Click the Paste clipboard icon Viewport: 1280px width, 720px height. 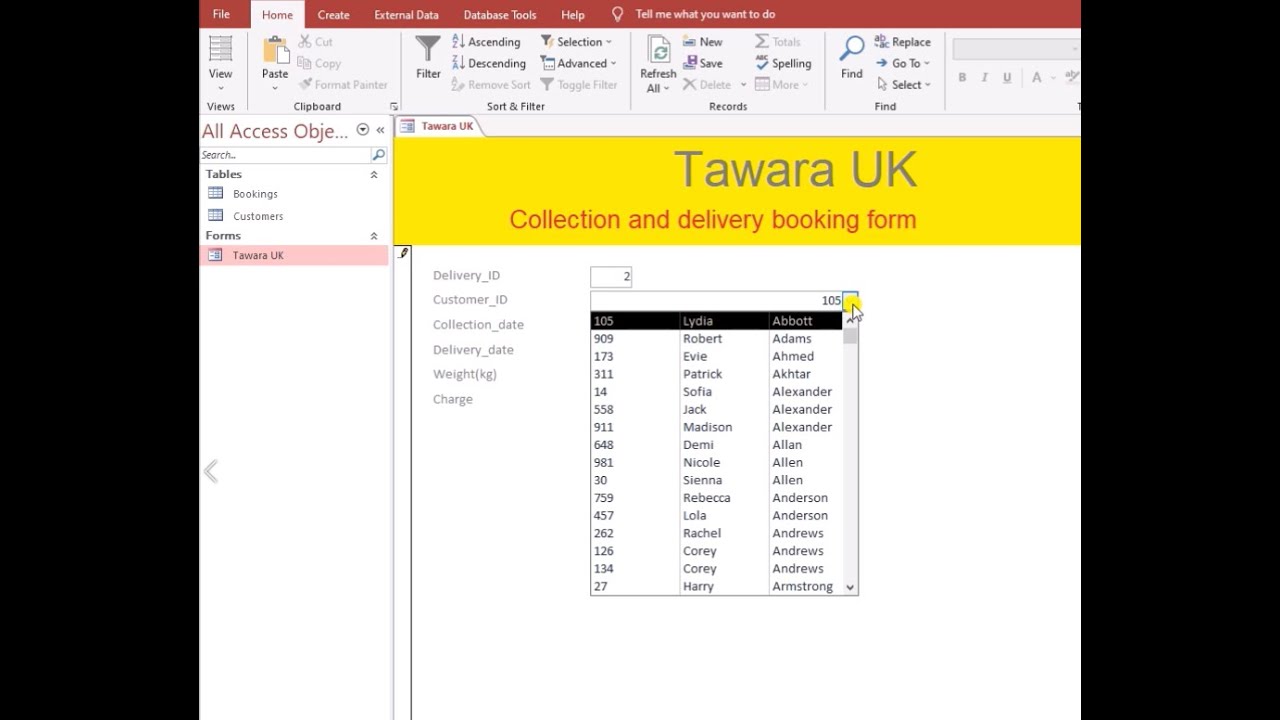pyautogui.click(x=275, y=64)
